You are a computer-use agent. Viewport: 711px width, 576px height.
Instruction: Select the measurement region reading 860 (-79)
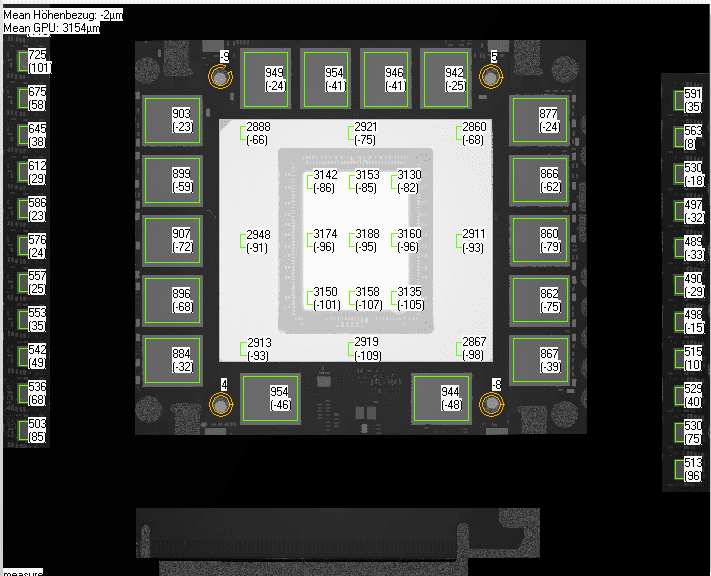click(x=540, y=240)
